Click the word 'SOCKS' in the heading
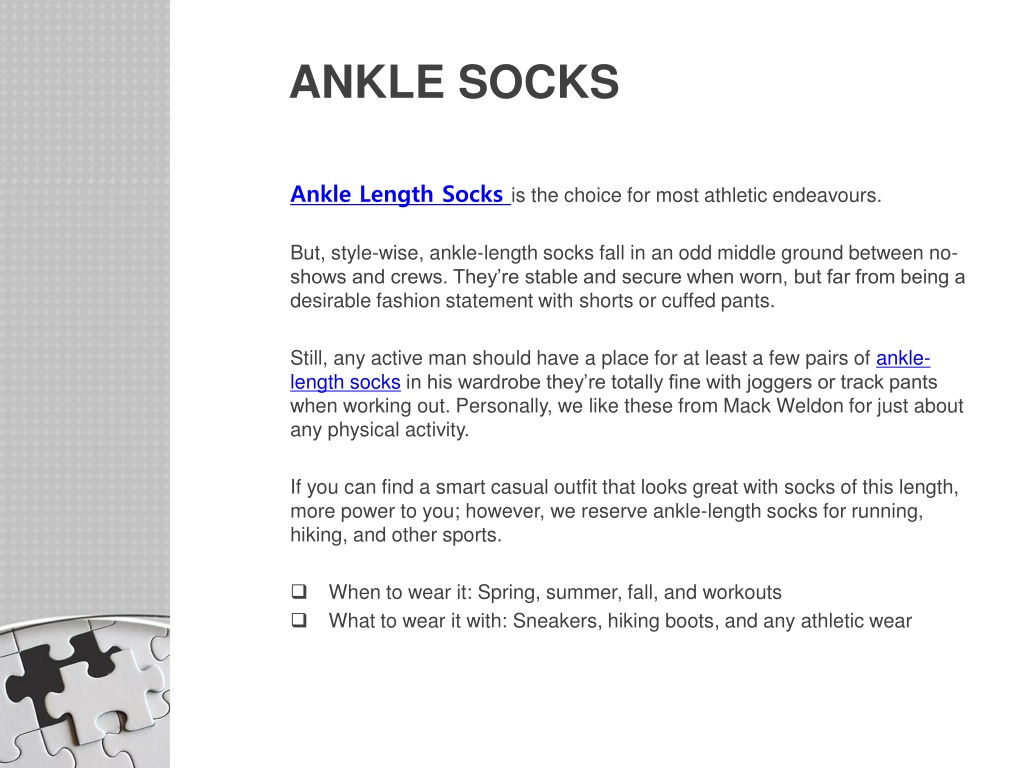Viewport: 1024px width, 768px height. 538,82
